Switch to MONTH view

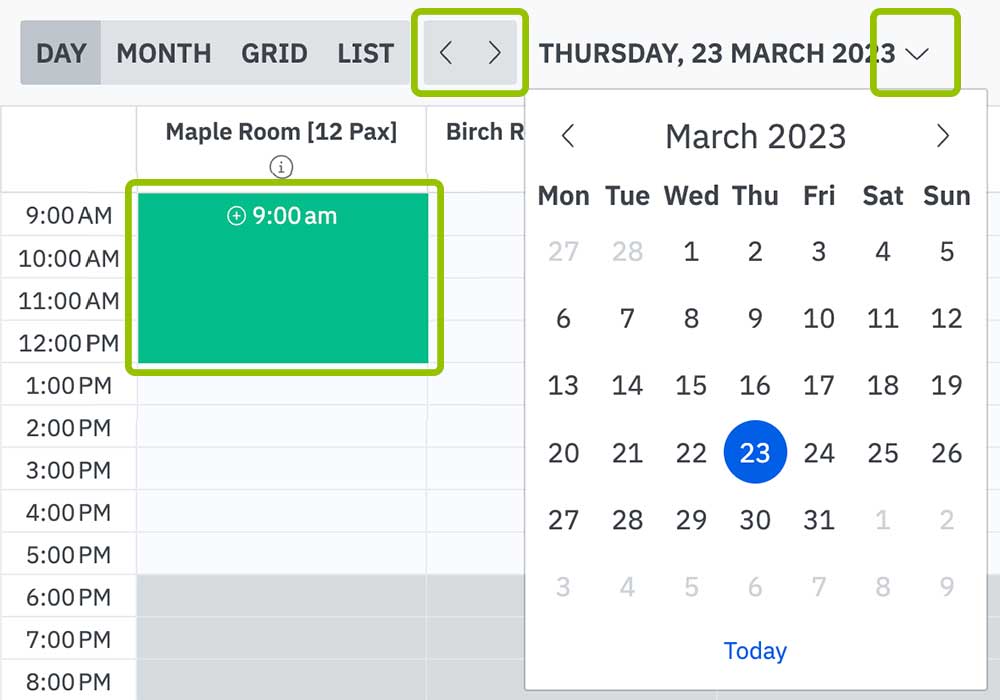coord(164,54)
